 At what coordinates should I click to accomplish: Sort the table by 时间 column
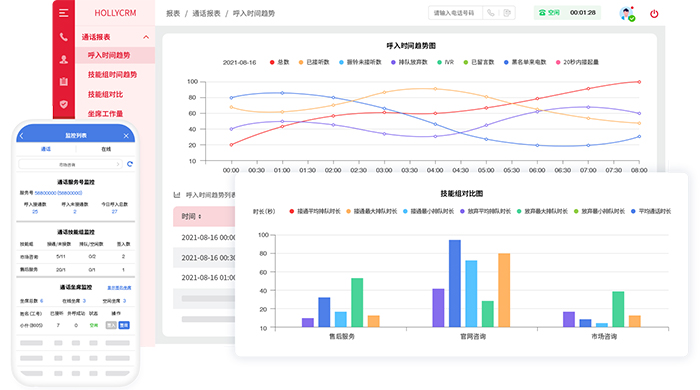191,216
